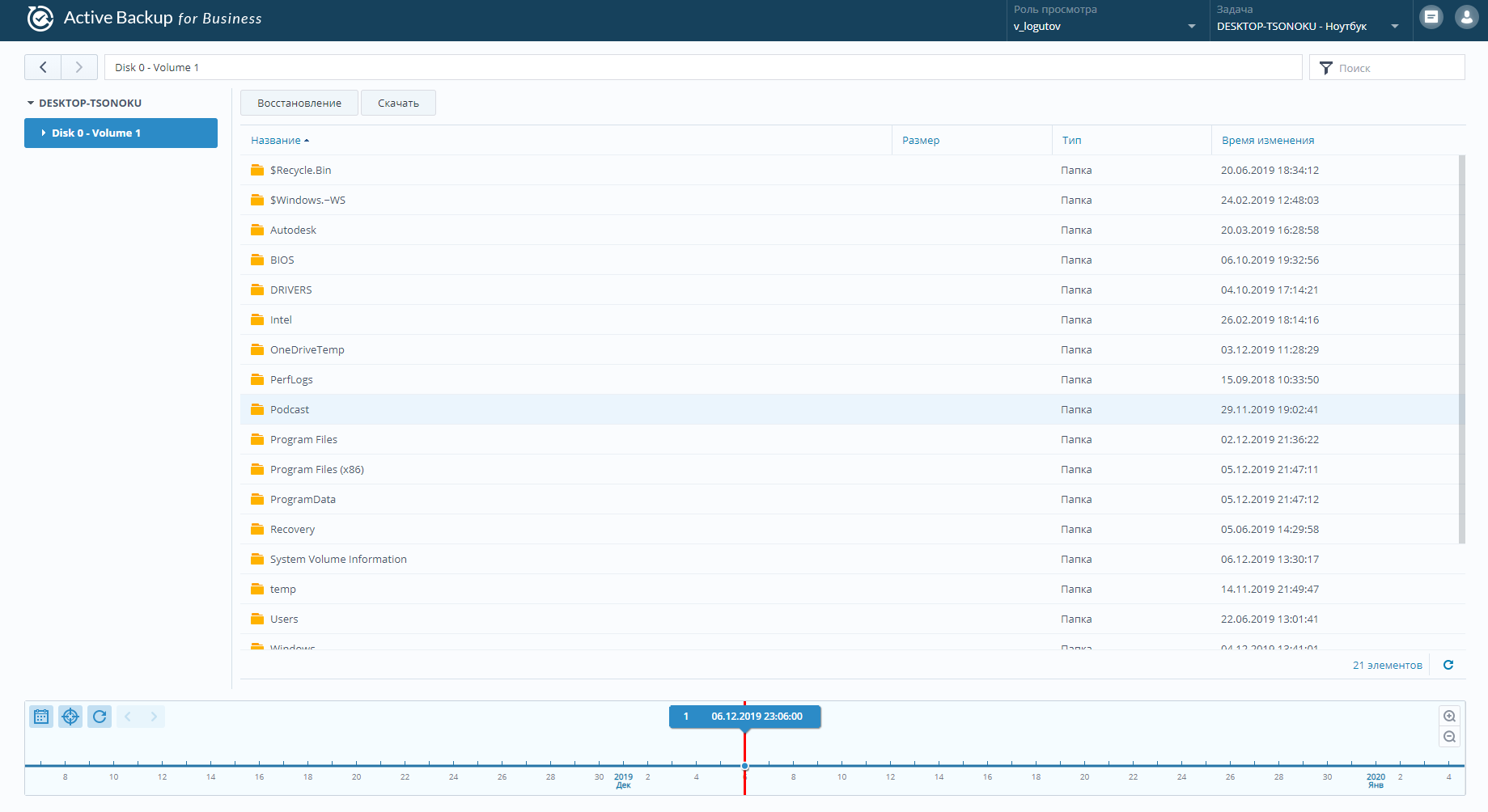
Task: Refresh the file list with reload icon
Action: click(x=1448, y=665)
